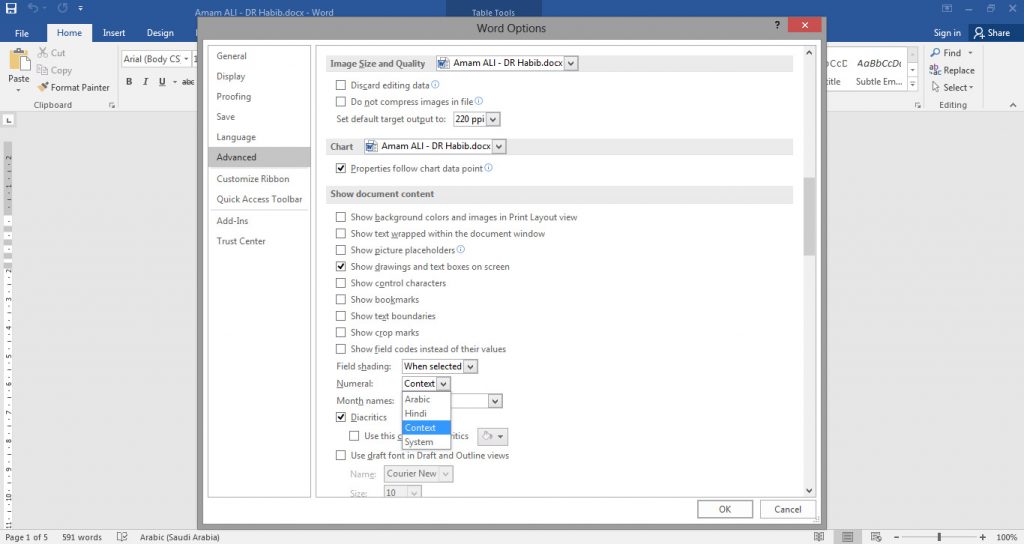
Task: Select Proofing in the options sidebar
Action: point(234,97)
